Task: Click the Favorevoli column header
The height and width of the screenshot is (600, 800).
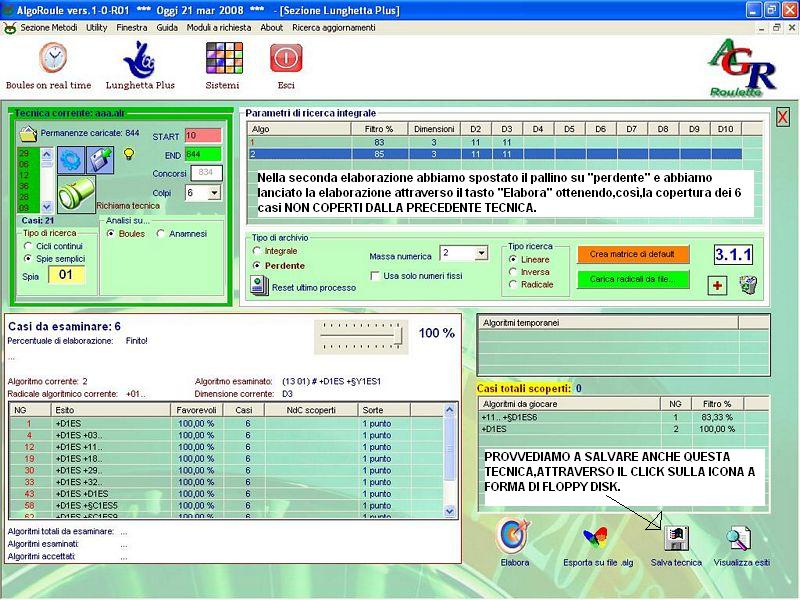Action: [x=196, y=410]
